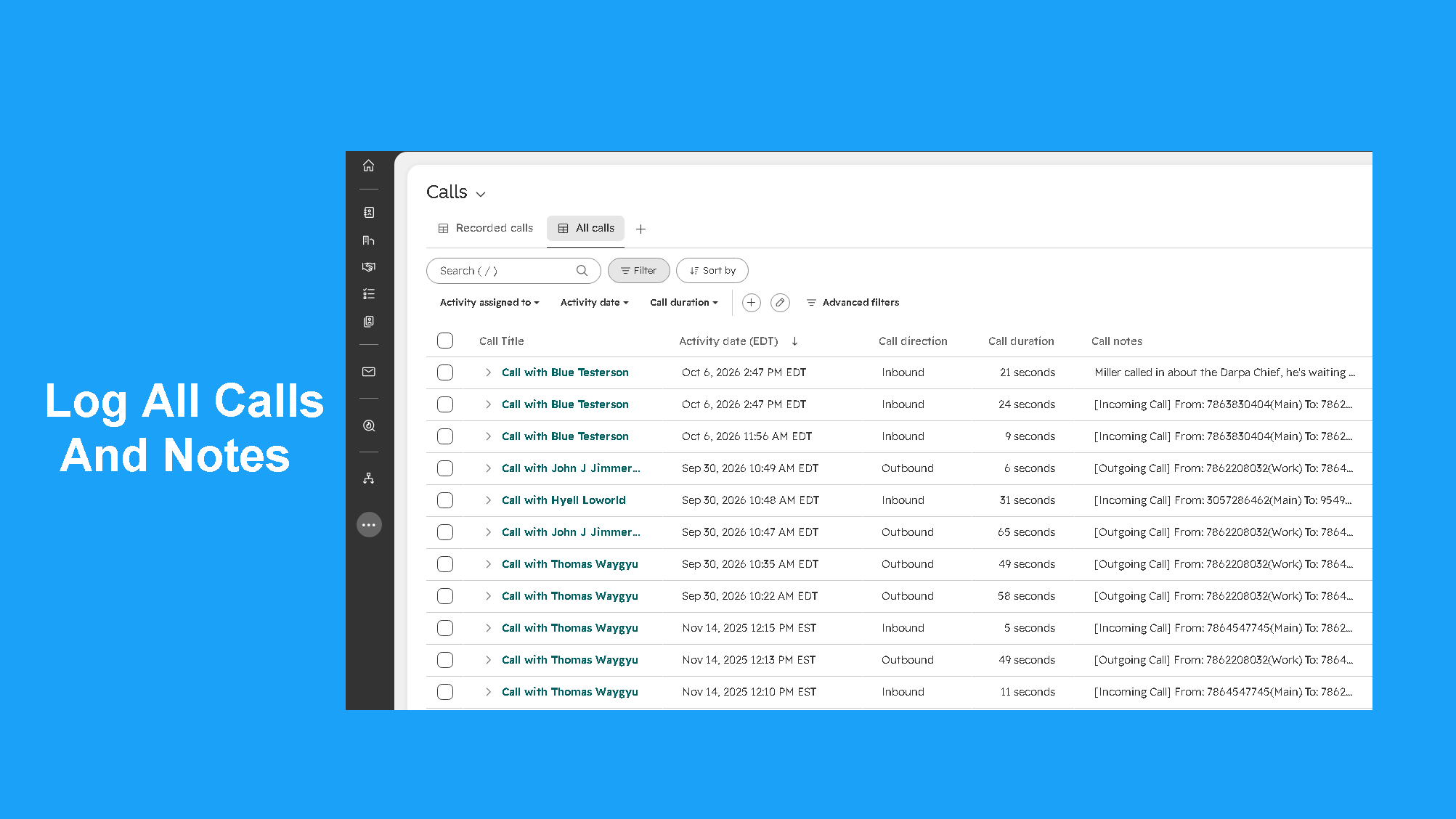Add a quick filter with the plus circle
The height and width of the screenshot is (819, 1456).
(x=752, y=303)
